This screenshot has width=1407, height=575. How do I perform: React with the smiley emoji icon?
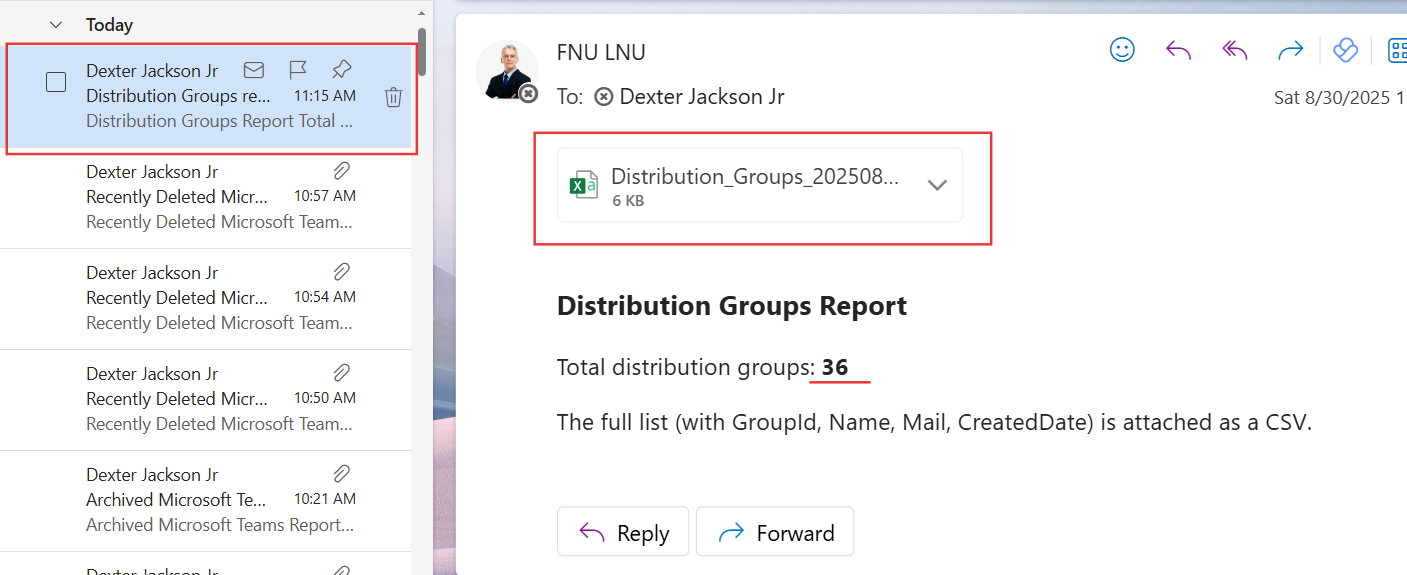tap(1123, 50)
